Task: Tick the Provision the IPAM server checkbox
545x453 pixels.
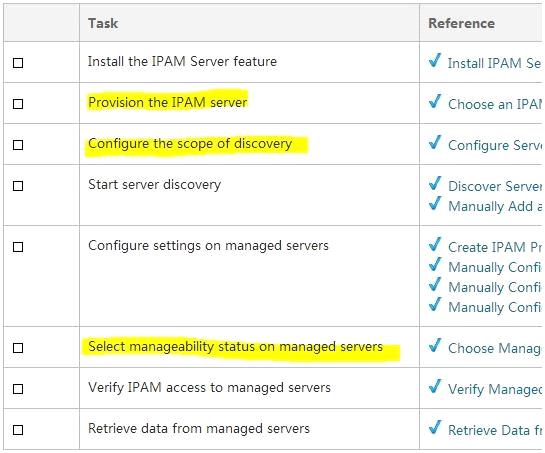Action: (x=18, y=104)
